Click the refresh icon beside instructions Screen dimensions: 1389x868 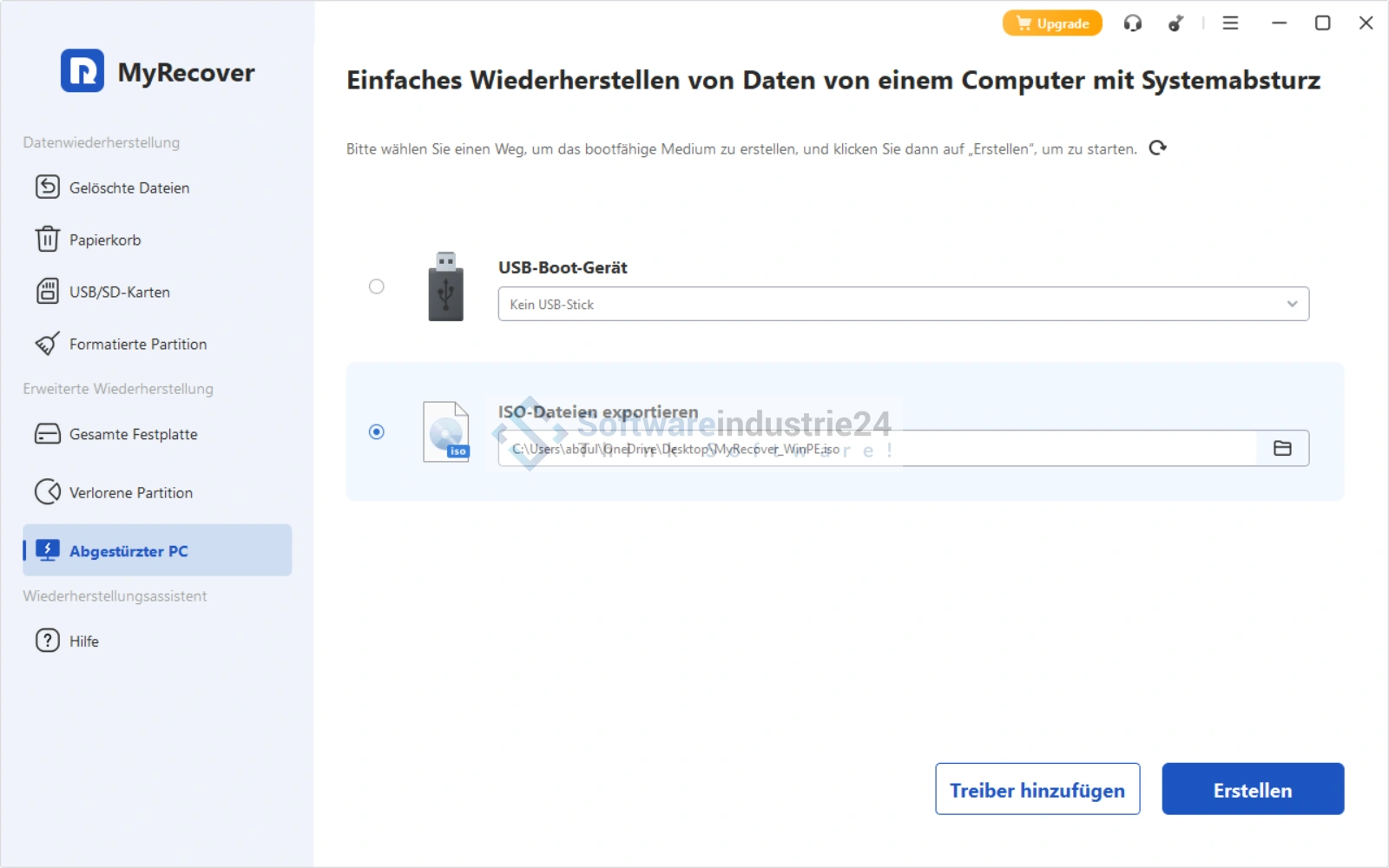point(1157,148)
